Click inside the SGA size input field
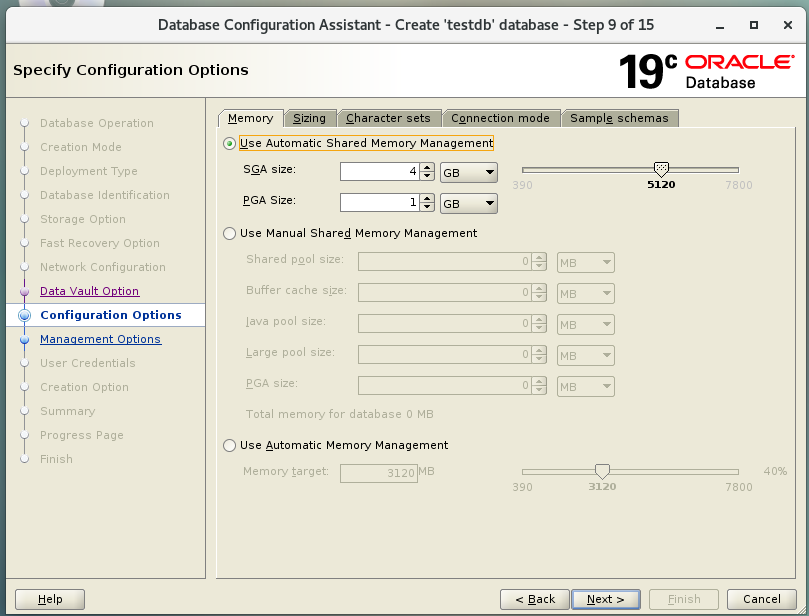 pos(378,173)
